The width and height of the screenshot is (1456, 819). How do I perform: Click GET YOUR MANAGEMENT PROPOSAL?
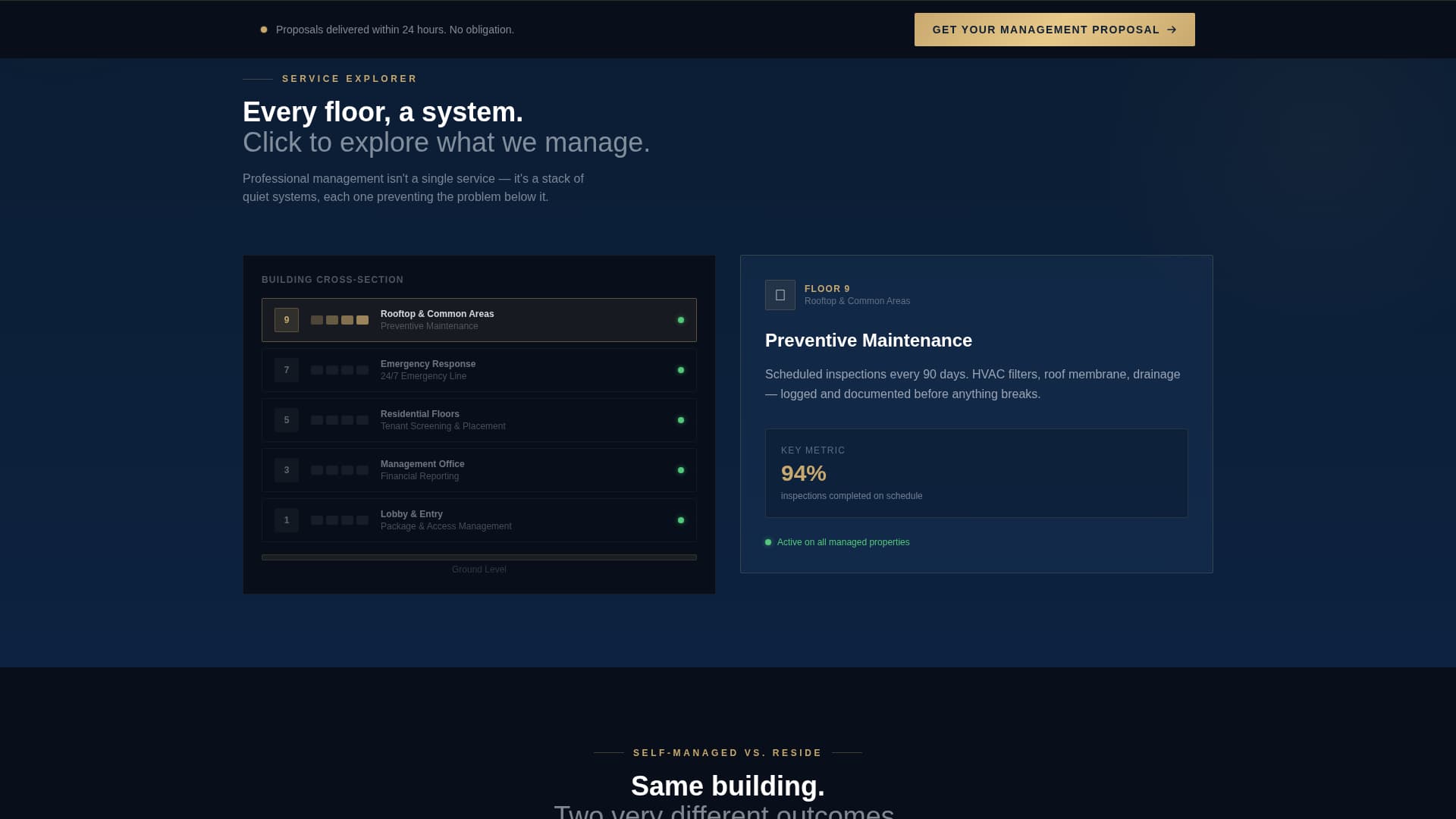pyautogui.click(x=1054, y=30)
